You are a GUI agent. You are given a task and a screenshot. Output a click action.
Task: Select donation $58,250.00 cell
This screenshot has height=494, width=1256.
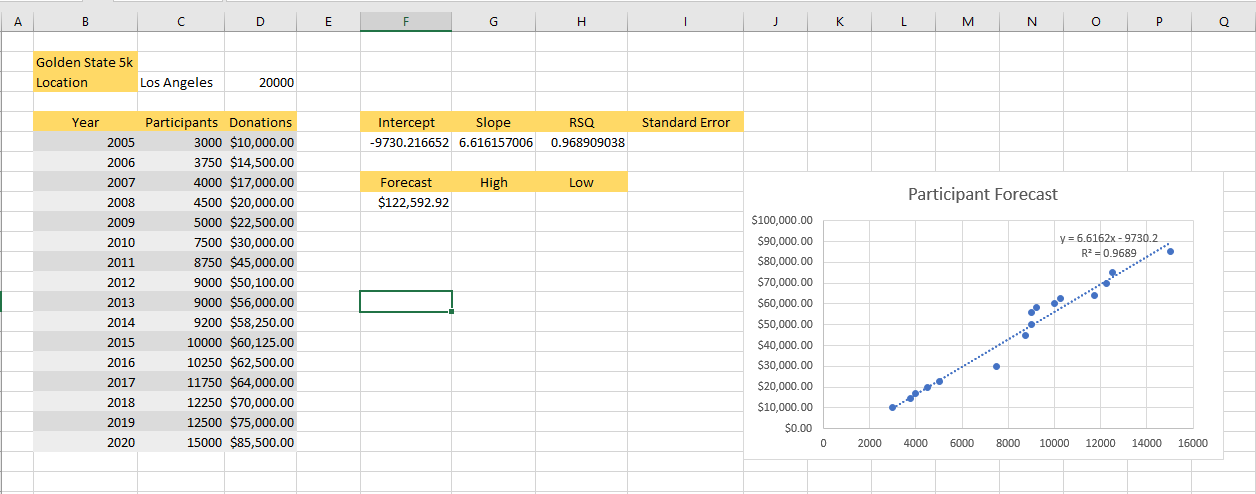pyautogui.click(x=260, y=322)
